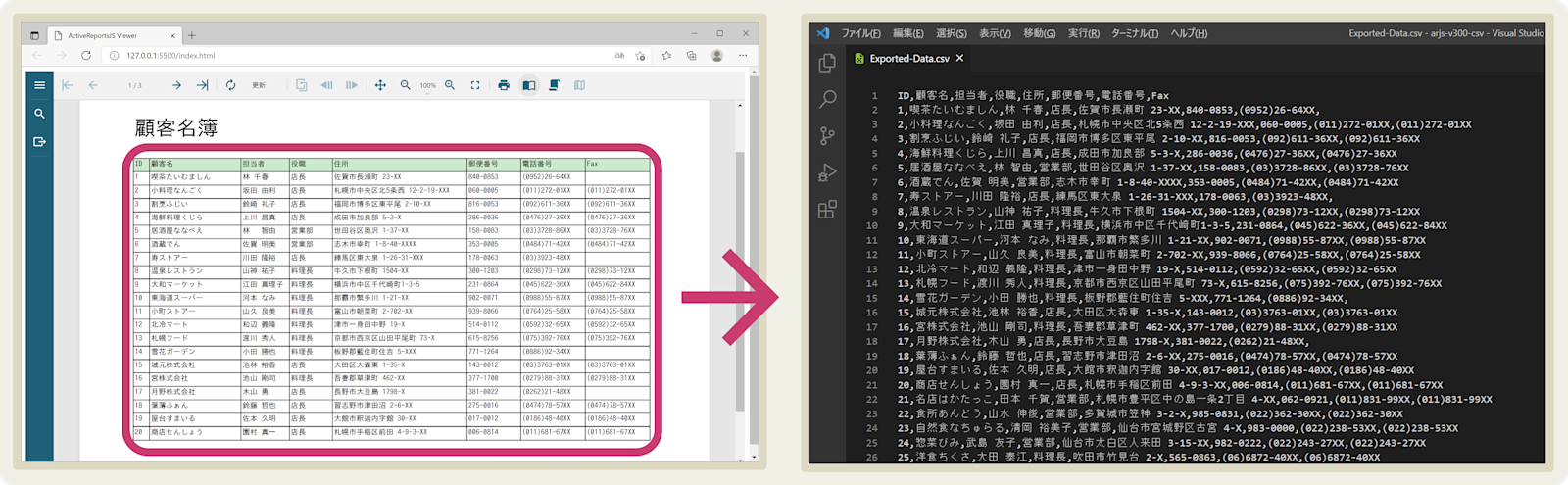Add this page to favorites
The image size is (1568, 485).
tap(641, 56)
